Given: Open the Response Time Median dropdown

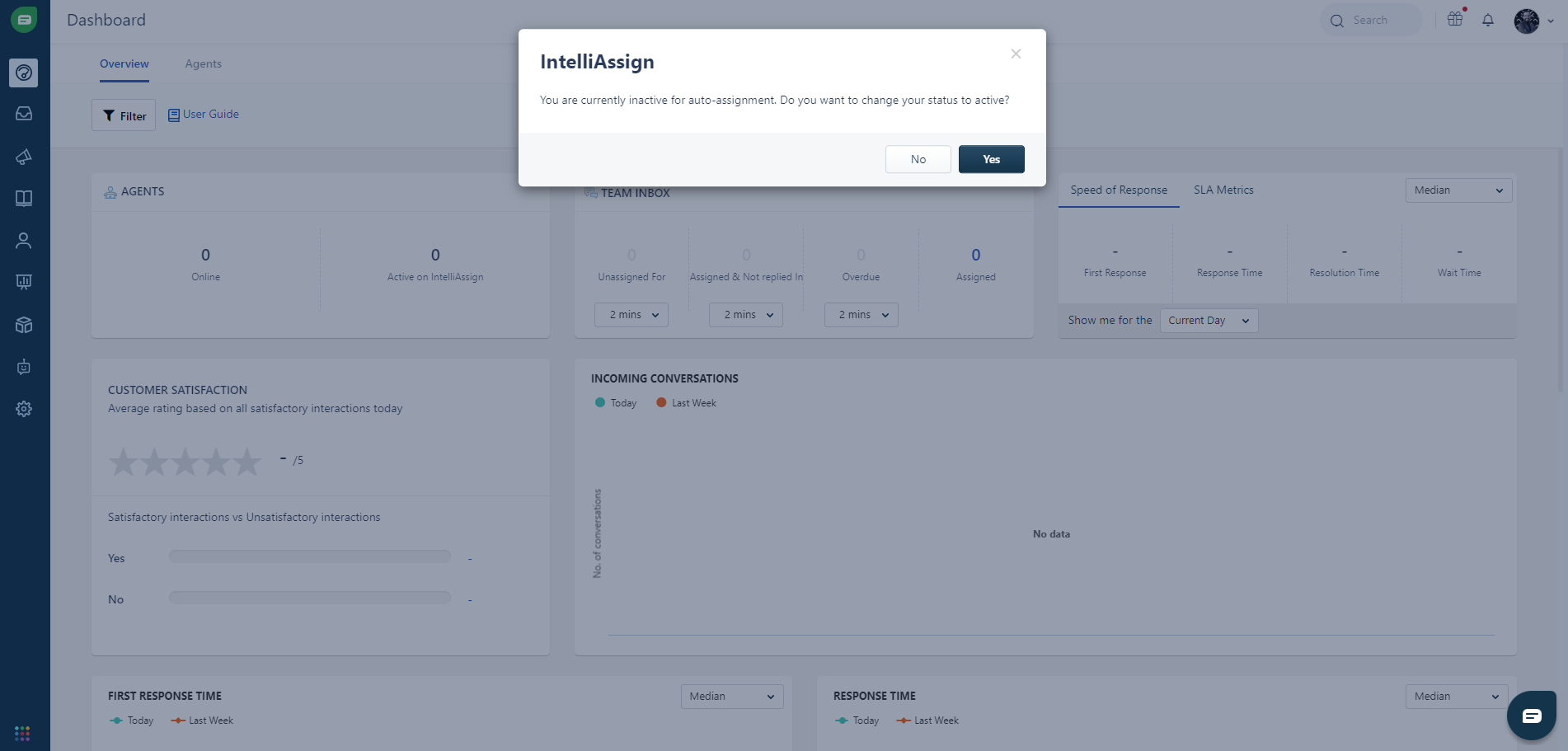Looking at the screenshot, I should pyautogui.click(x=1457, y=697).
